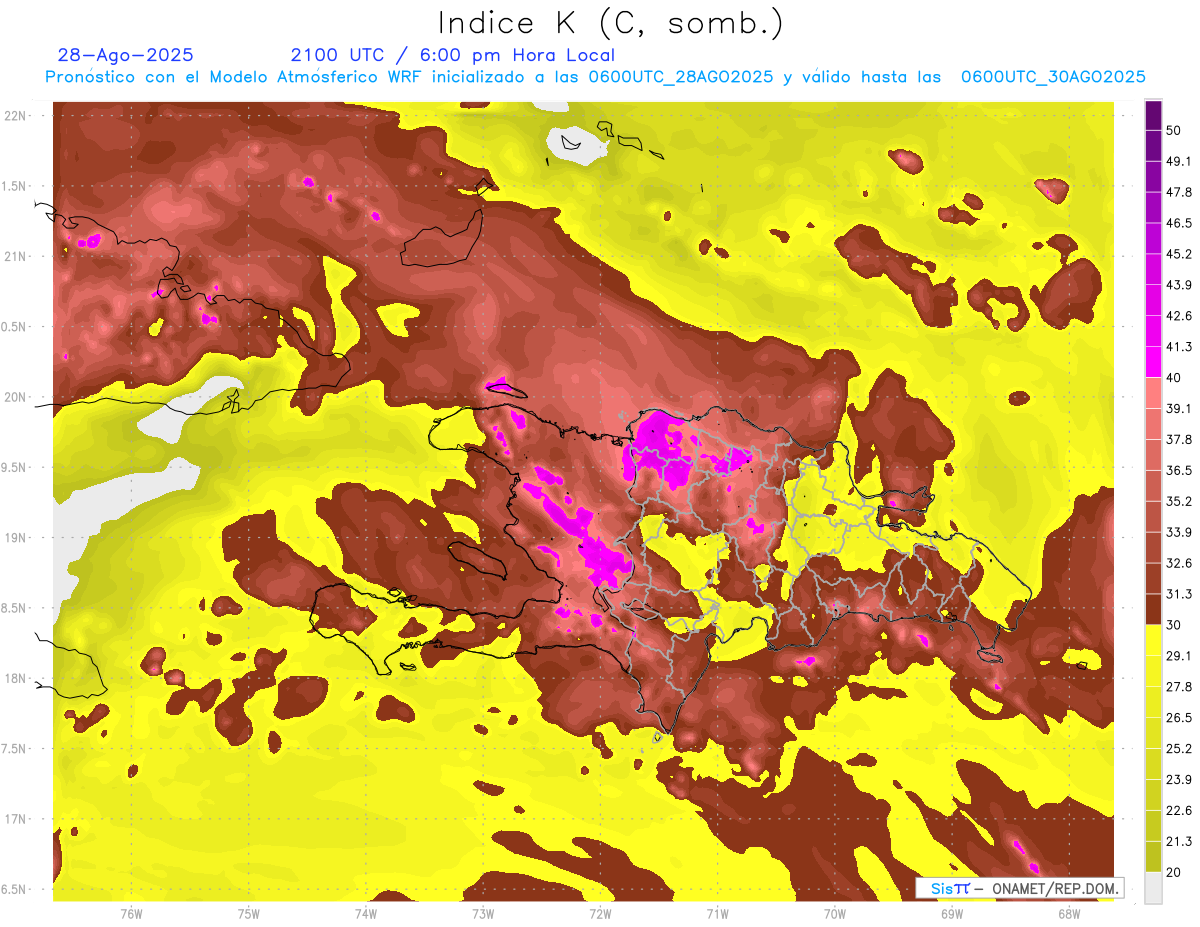Click the colorbar value '25.2'
Screen dimensions: 1200x927
tap(1178, 748)
